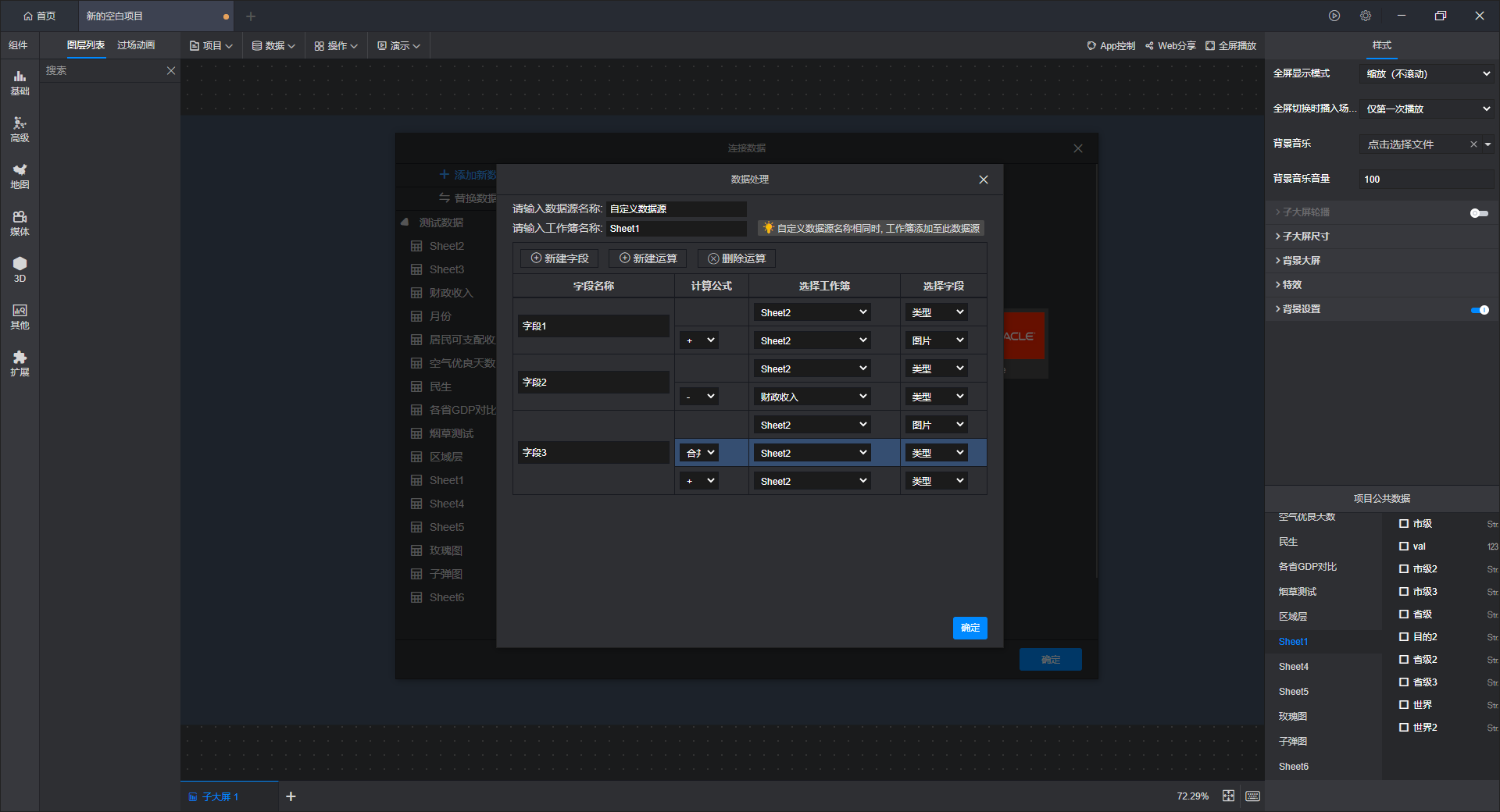Clear the 背景音乐 file selection
Viewport: 1500px width, 812px height.
click(x=1473, y=144)
